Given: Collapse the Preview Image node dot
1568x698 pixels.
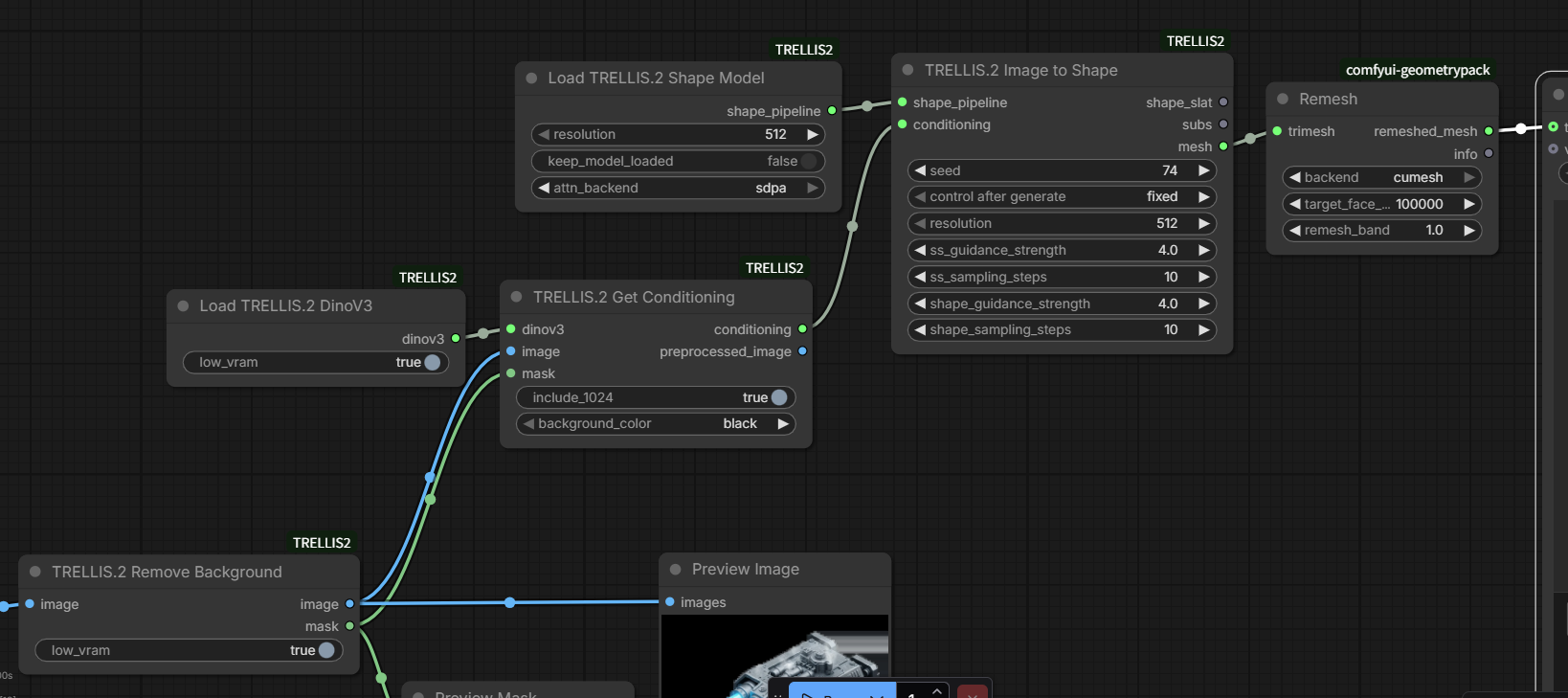Looking at the screenshot, I should pyautogui.click(x=675, y=569).
